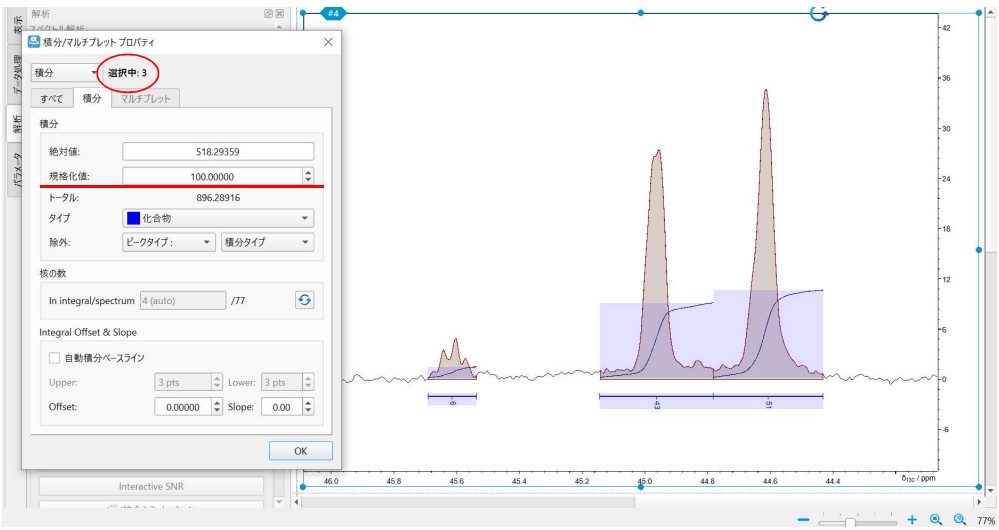
Task: Open the 積分タイプ dropdown
Action: click(x=266, y=242)
